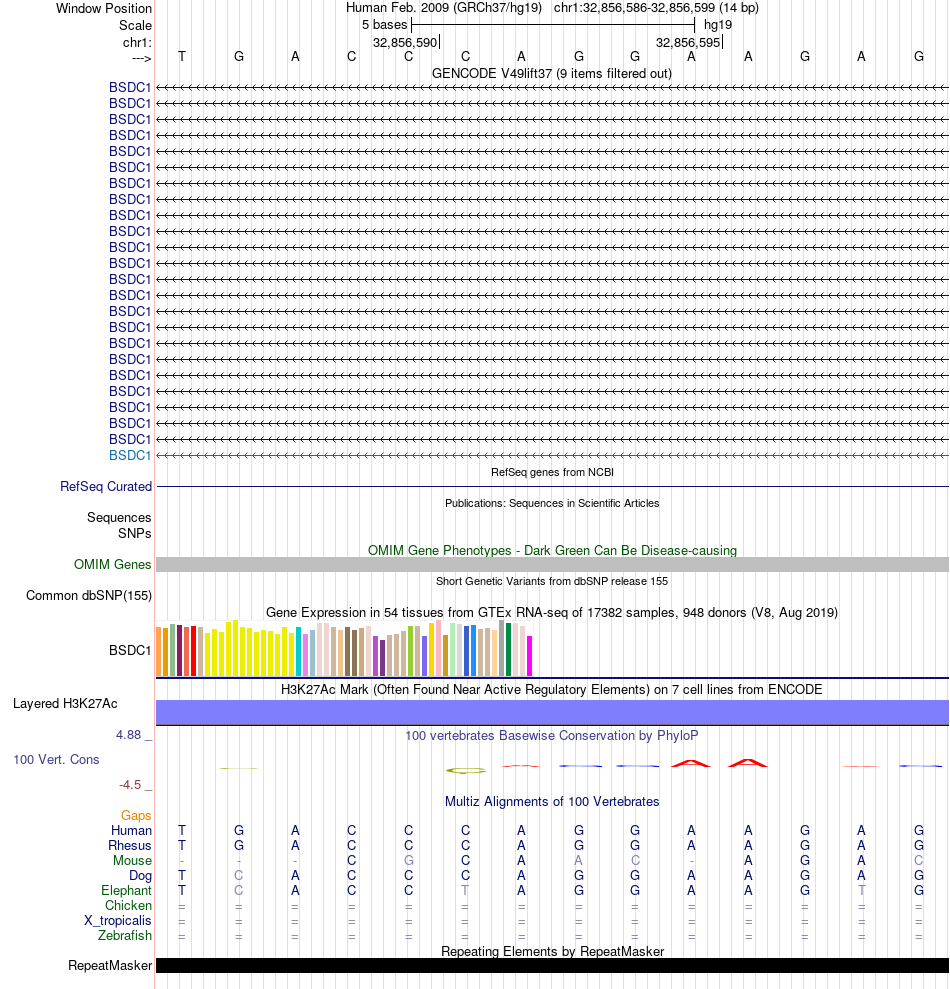Click the Rhesus alignment row label
Screen dimensions: 950x989
130,846
